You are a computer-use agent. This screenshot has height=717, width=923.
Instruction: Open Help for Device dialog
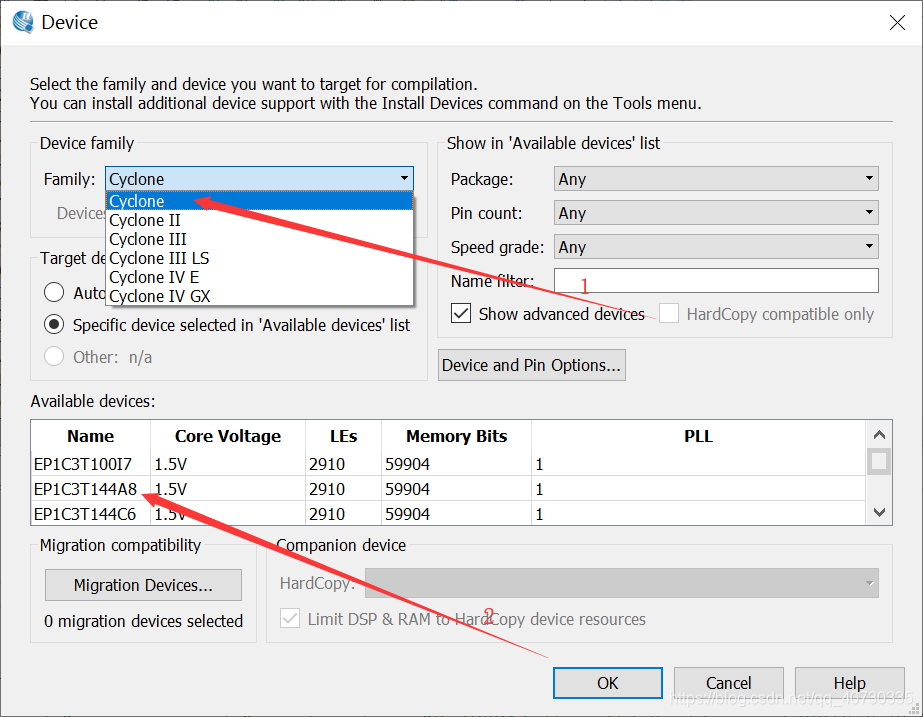click(849, 683)
